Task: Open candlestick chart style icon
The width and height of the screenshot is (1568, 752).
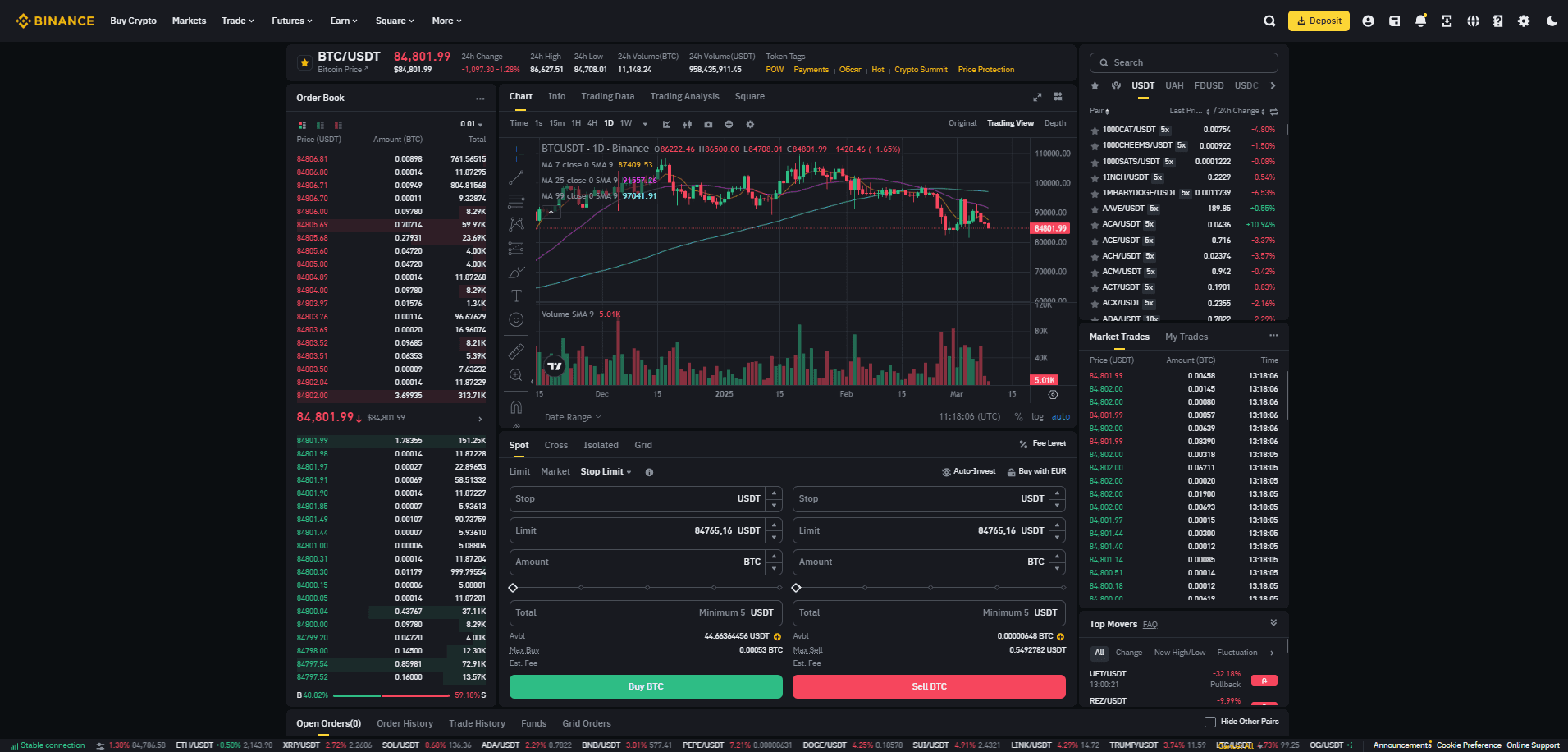Action: pyautogui.click(x=687, y=124)
